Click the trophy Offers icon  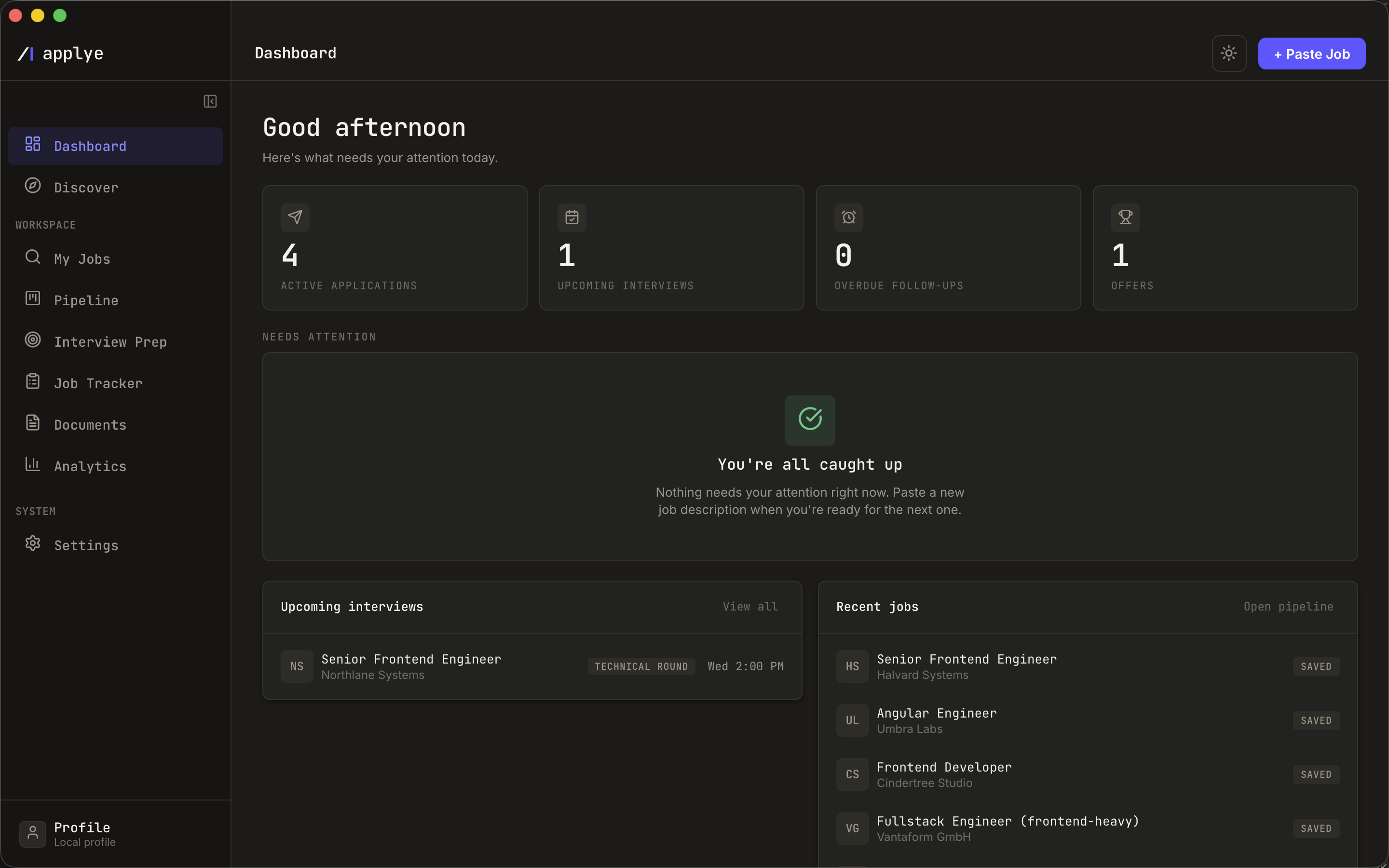[x=1125, y=217]
